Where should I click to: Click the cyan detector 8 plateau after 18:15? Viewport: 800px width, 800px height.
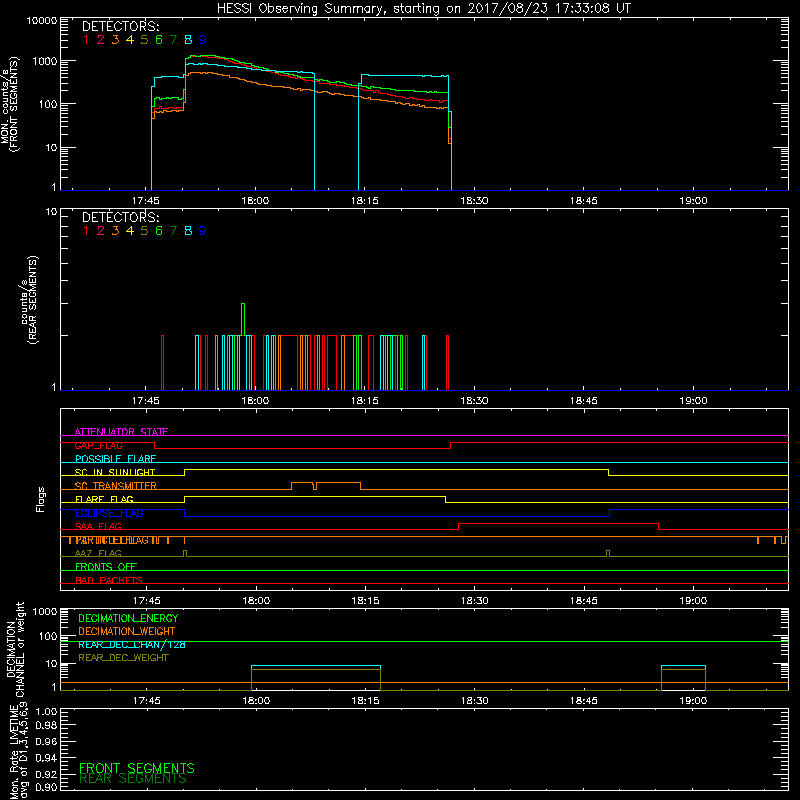coord(405,76)
